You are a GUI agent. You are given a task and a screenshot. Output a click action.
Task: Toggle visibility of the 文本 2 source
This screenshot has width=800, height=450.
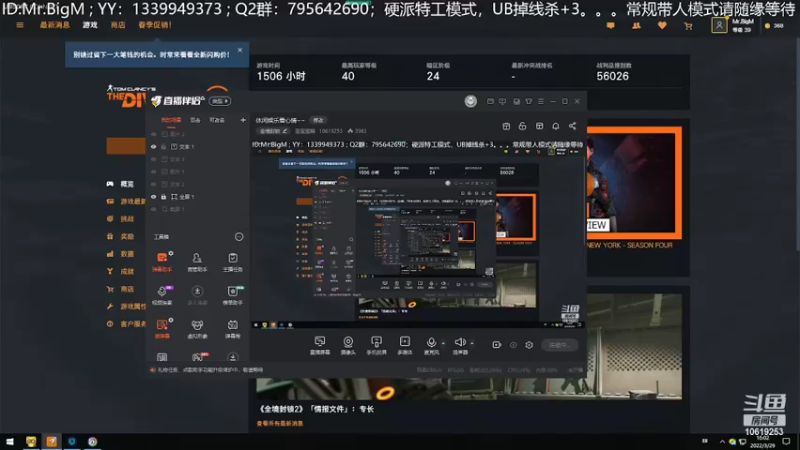(x=154, y=184)
